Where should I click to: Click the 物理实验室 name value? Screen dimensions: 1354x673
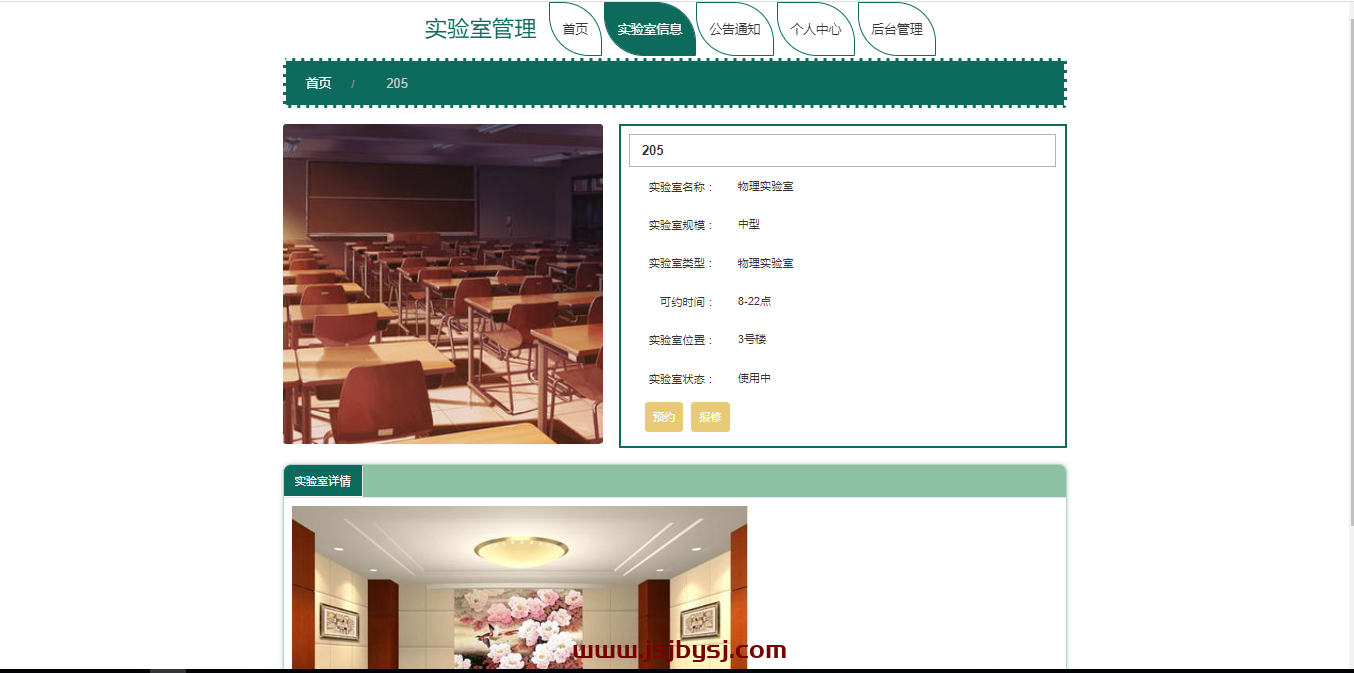pos(766,186)
